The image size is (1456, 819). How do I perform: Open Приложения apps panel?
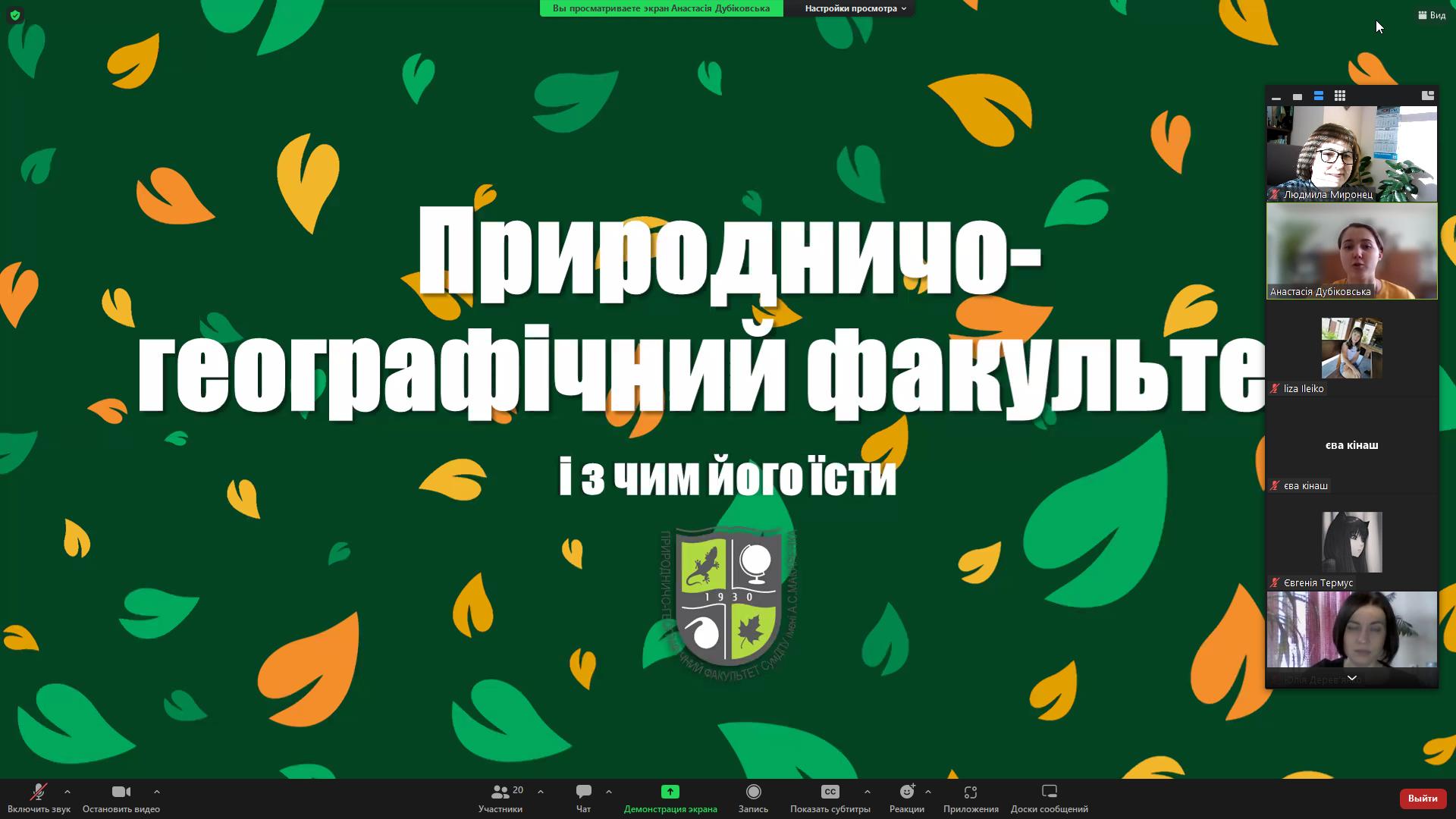tap(971, 798)
